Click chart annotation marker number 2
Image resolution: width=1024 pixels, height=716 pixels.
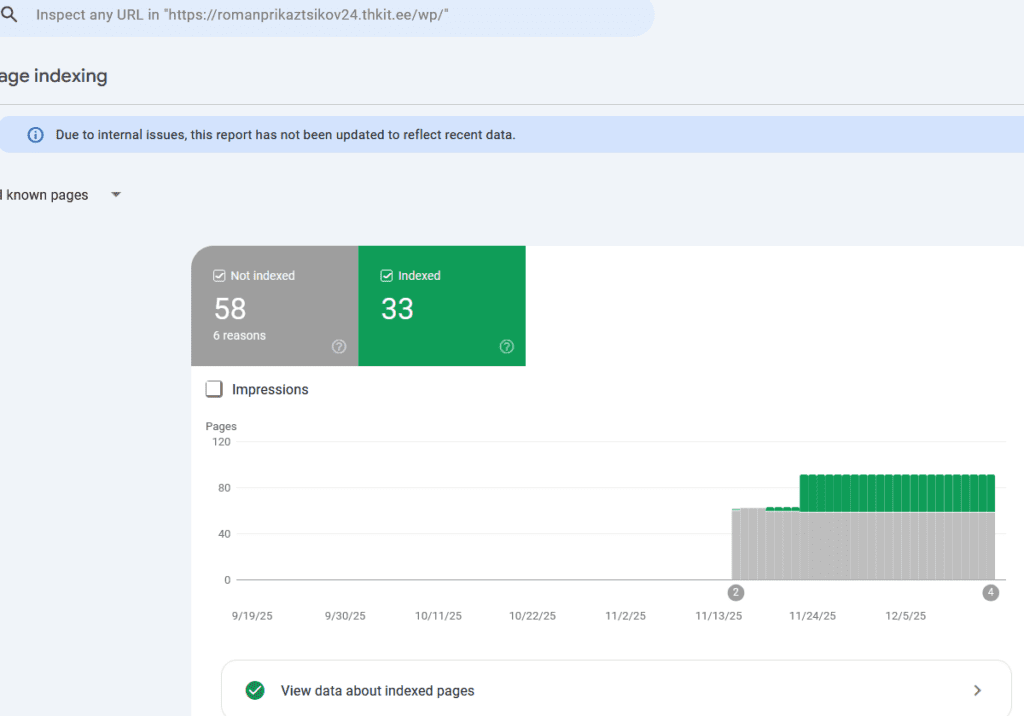click(736, 593)
